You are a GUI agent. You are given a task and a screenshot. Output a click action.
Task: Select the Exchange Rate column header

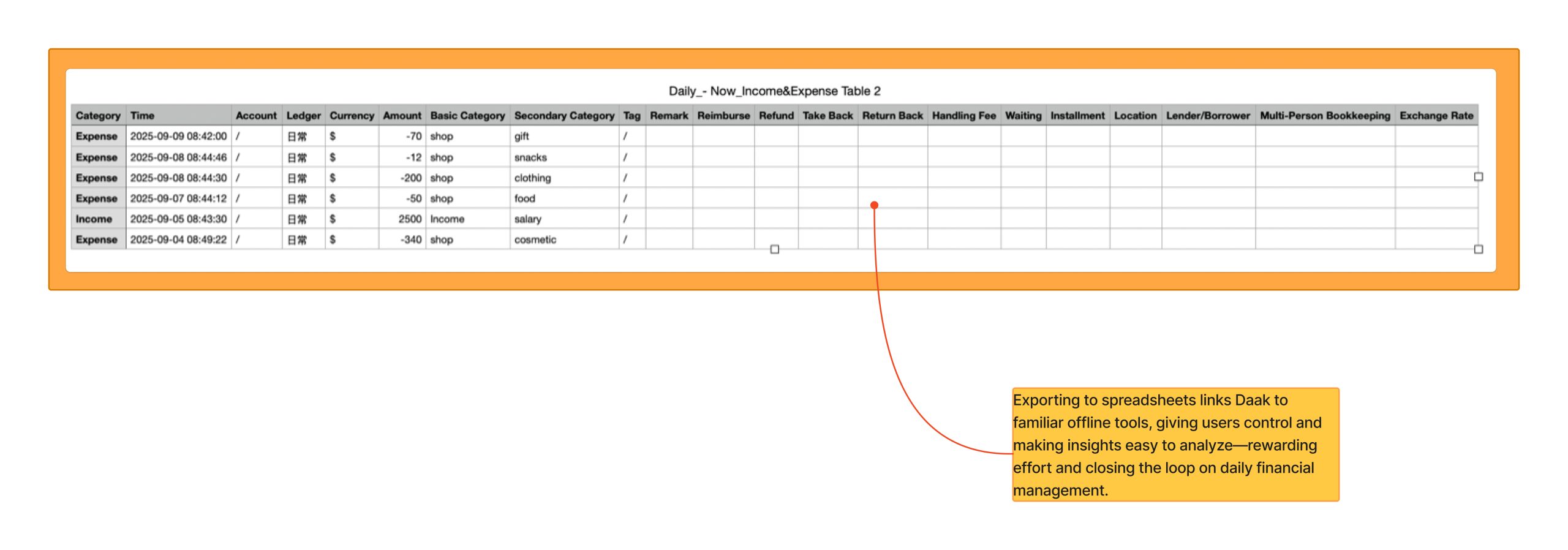click(1436, 115)
